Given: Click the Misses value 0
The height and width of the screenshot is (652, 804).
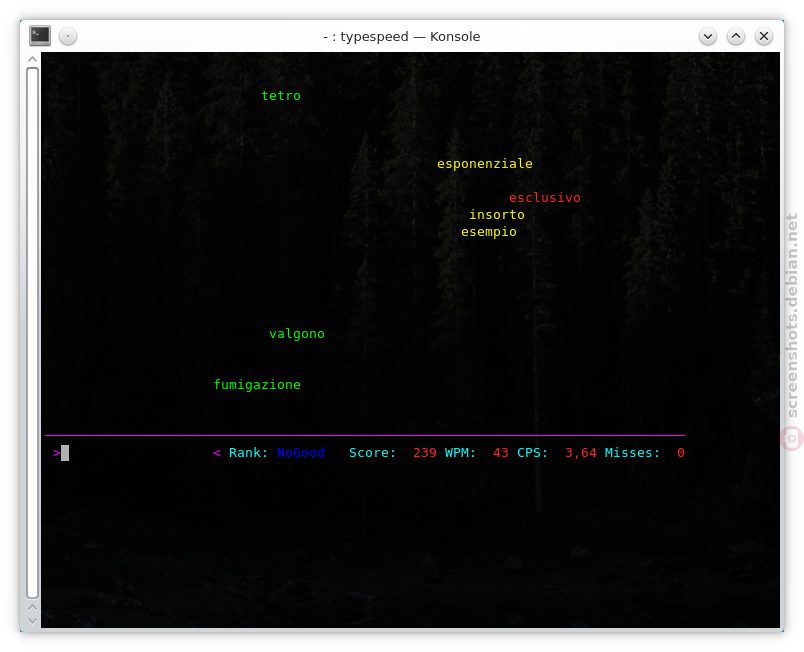Looking at the screenshot, I should click(680, 453).
